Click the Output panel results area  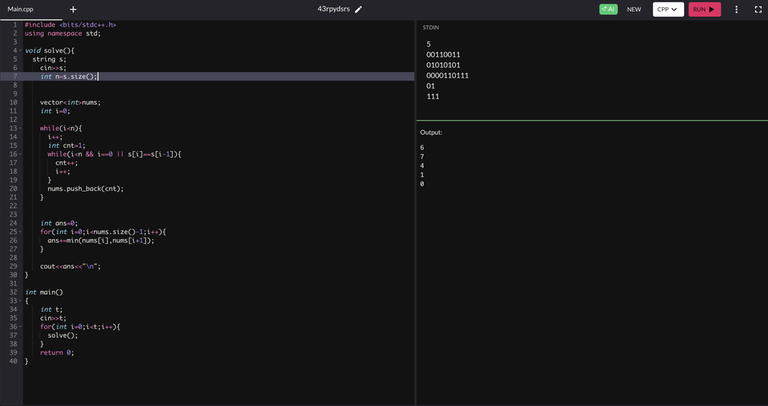pyautogui.click(x=590, y=250)
